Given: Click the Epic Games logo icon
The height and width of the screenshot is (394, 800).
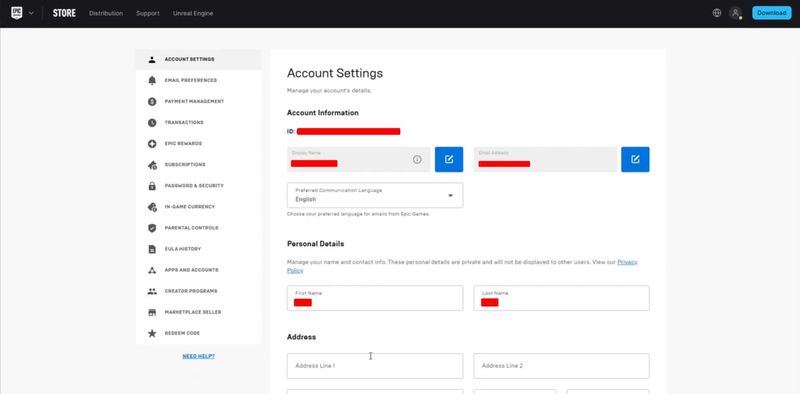Looking at the screenshot, I should 17,13.
